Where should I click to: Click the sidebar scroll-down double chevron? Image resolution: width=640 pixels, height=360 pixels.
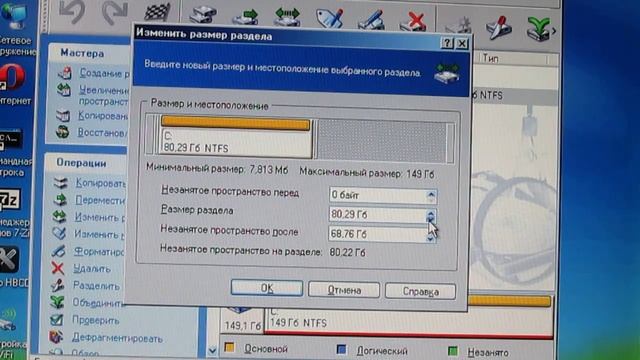(212, 350)
